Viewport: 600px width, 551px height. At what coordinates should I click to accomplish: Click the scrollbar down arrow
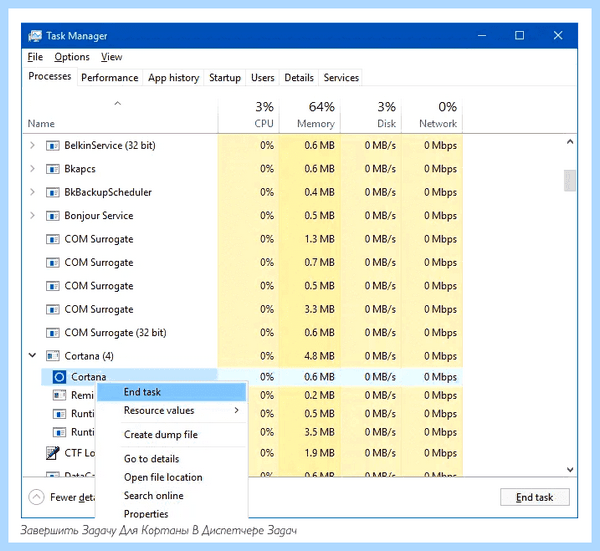coord(570,469)
